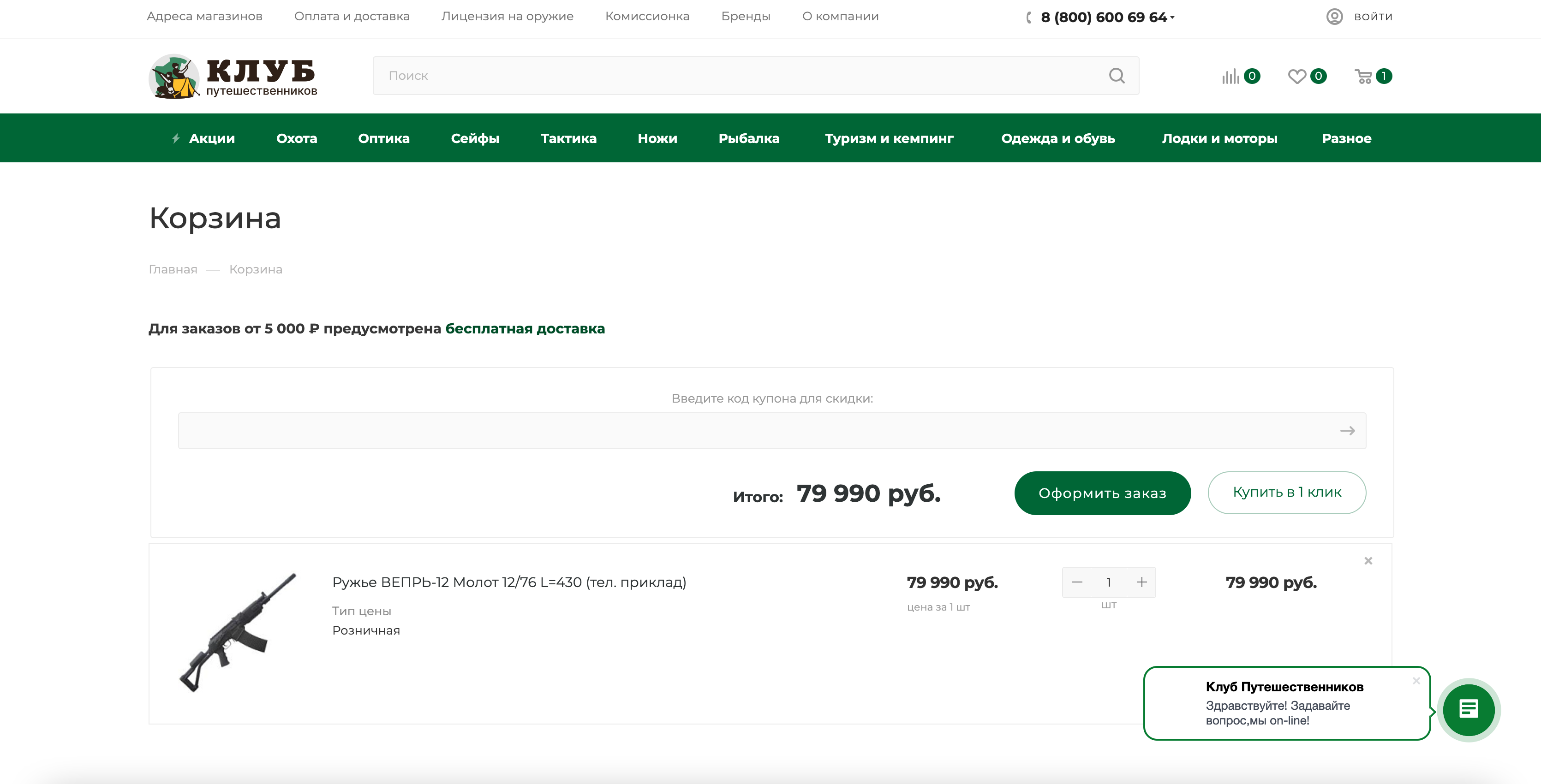
Task: Open the Охота category
Action: click(x=297, y=138)
